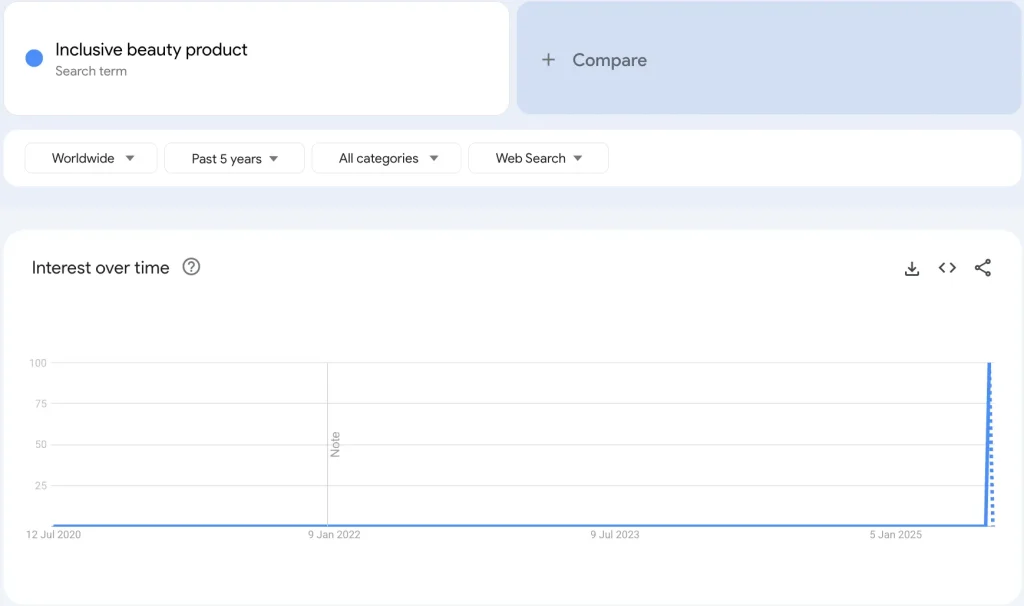Click the arrow on the Worldwide filter

(130, 158)
